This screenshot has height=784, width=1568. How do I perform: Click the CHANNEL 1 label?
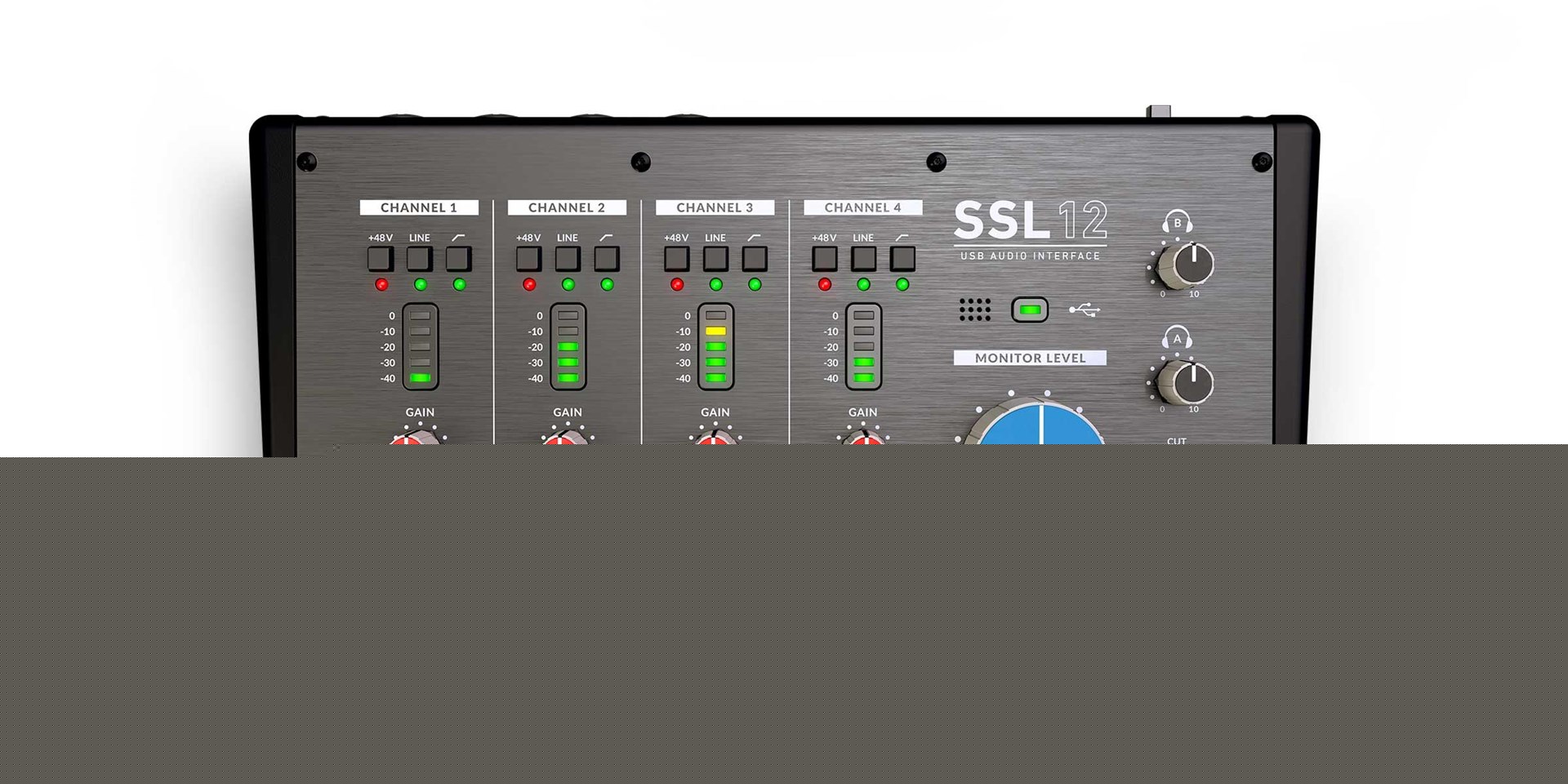[419, 207]
